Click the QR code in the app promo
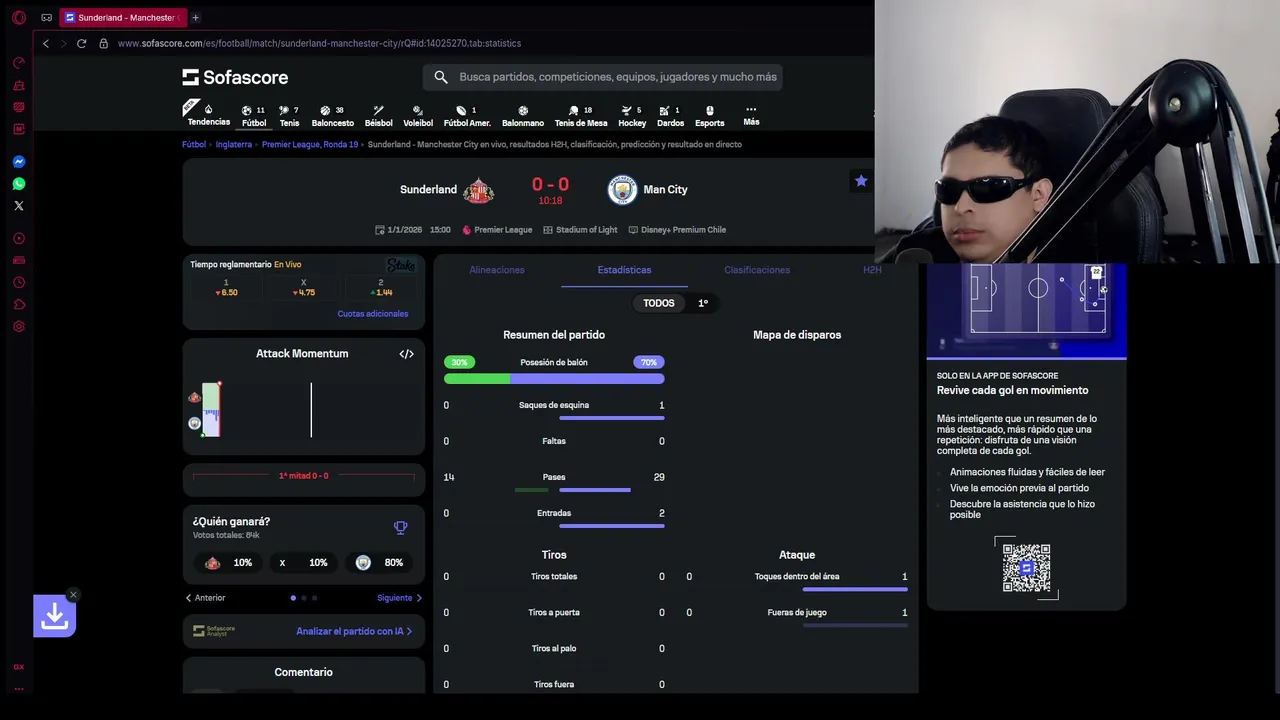The image size is (1280, 720). 1026,568
